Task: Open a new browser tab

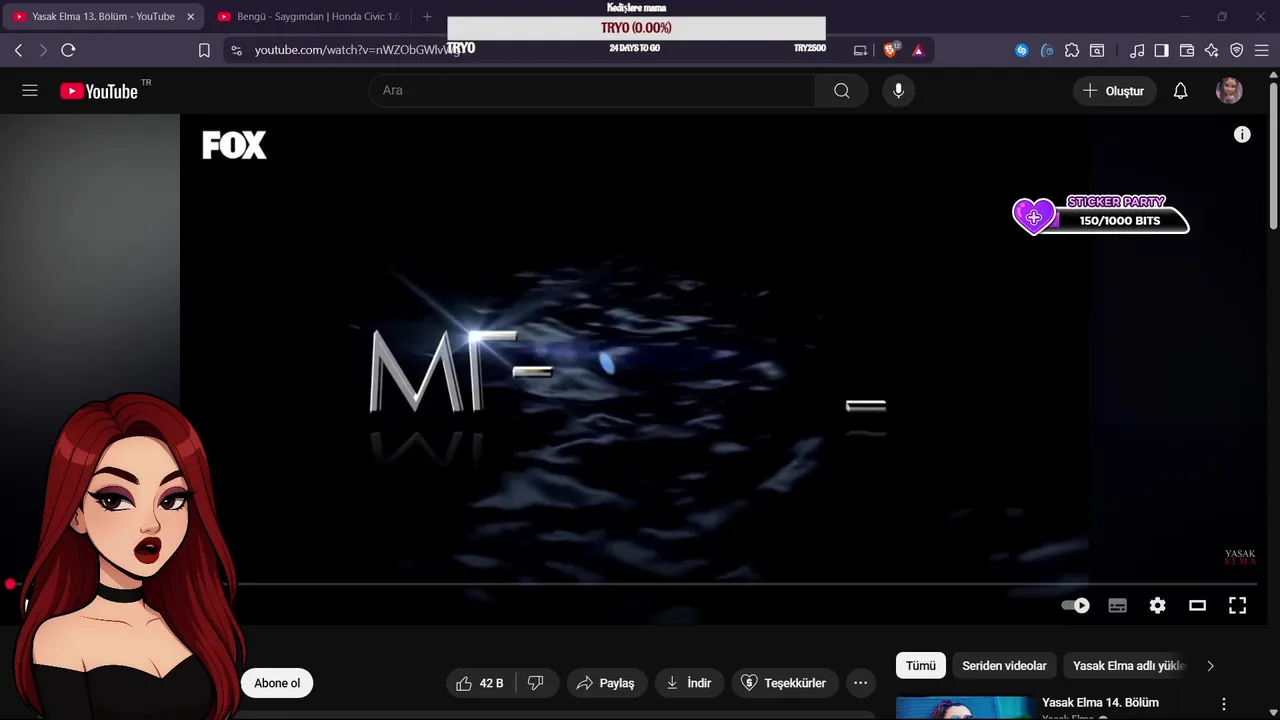Action: (427, 16)
